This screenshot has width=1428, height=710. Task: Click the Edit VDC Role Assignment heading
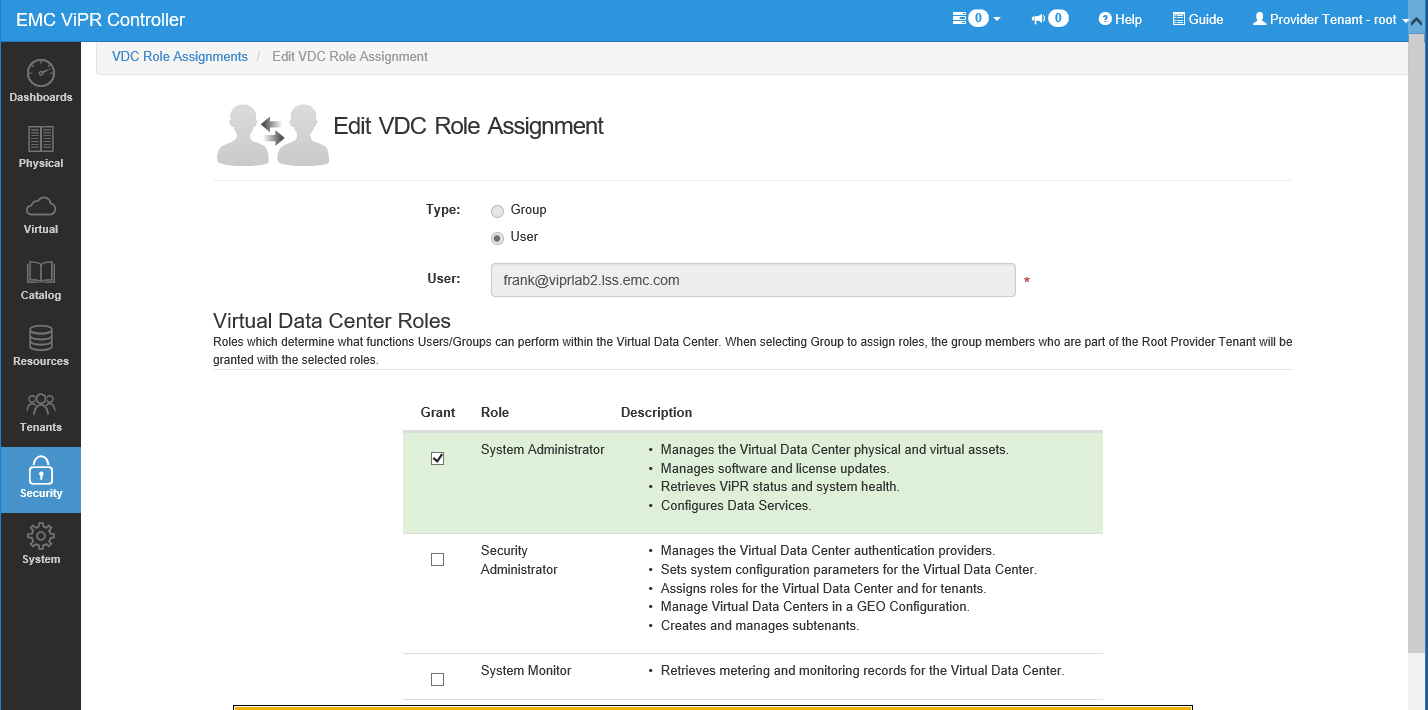468,126
